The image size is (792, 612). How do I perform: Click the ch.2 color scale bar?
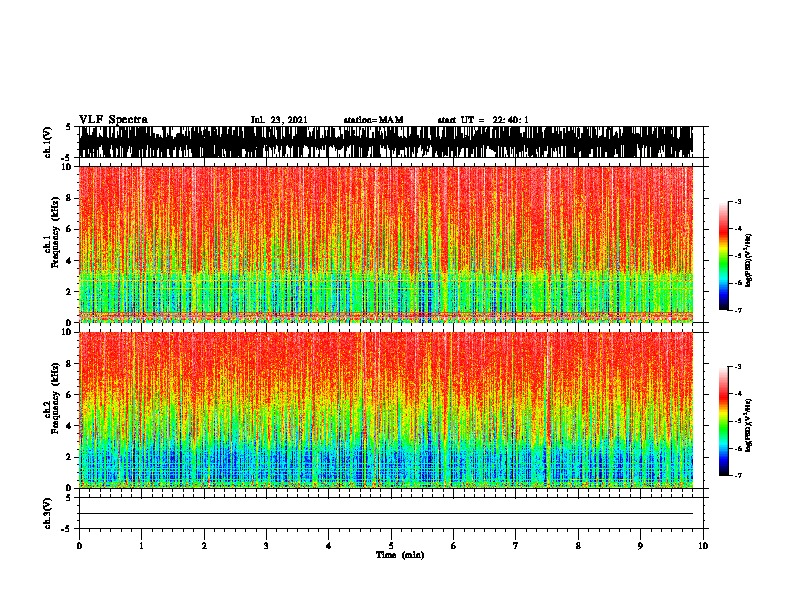click(724, 421)
